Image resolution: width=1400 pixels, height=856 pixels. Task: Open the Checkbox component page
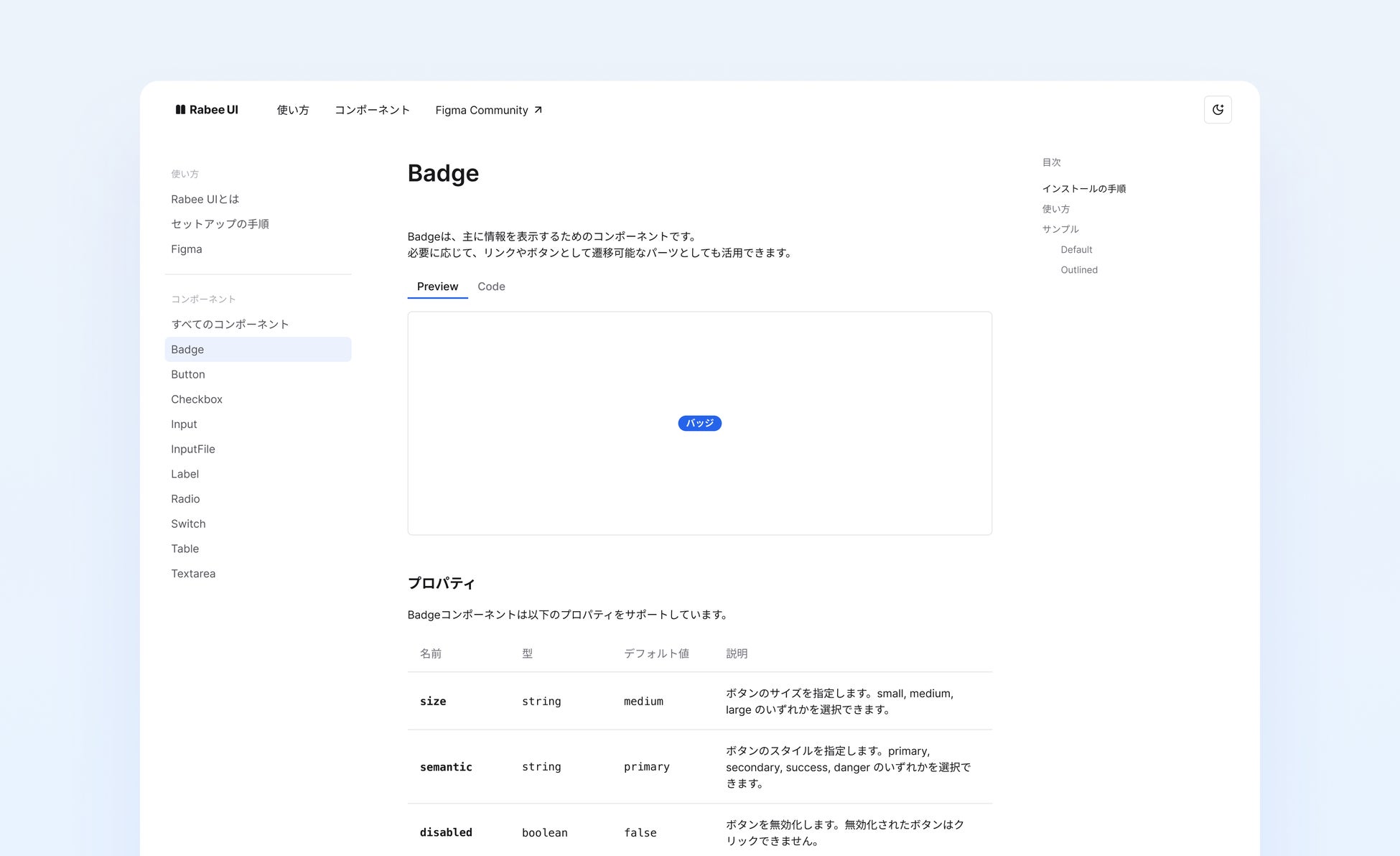[x=197, y=399]
